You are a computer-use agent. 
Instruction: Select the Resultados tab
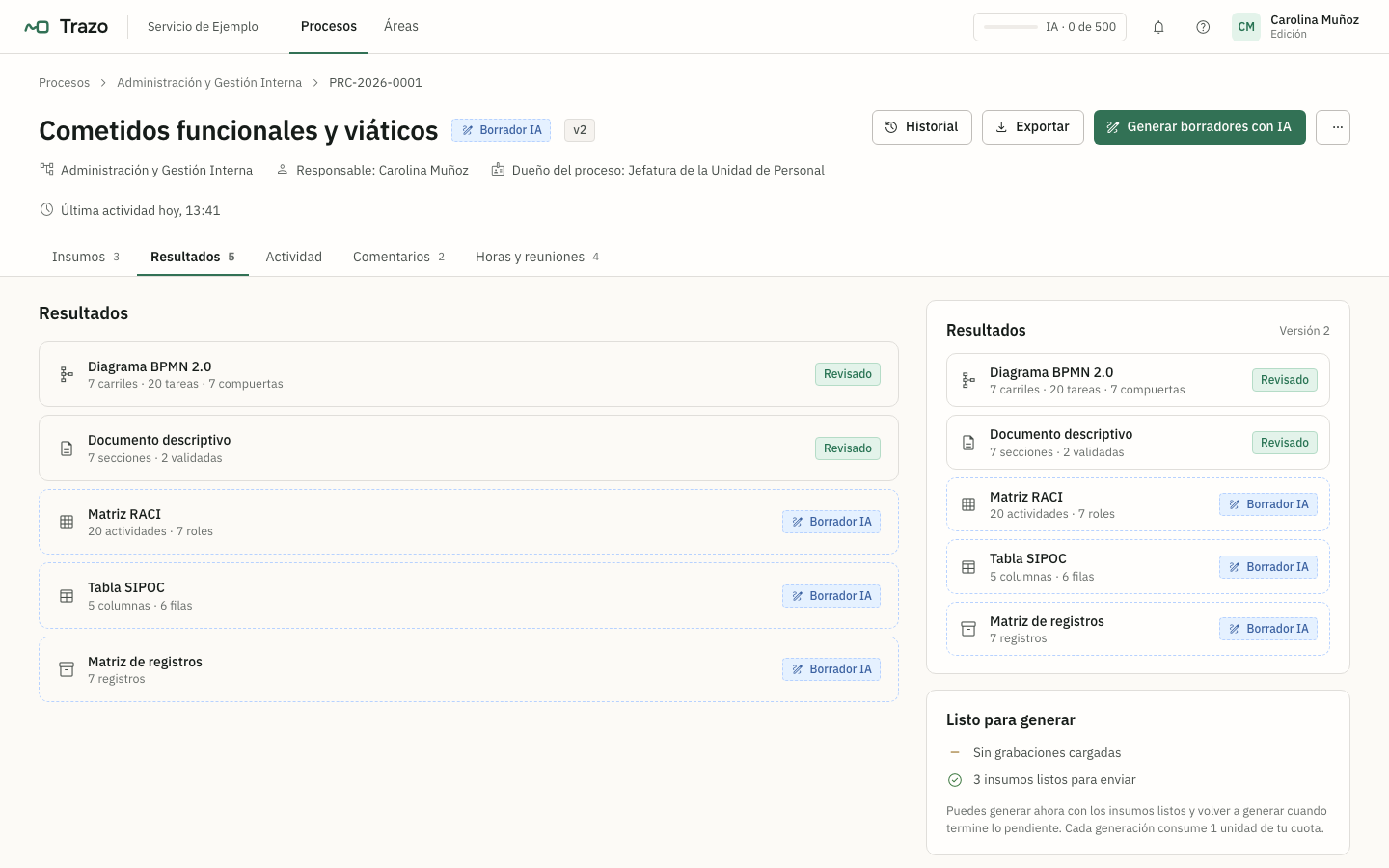point(193,257)
